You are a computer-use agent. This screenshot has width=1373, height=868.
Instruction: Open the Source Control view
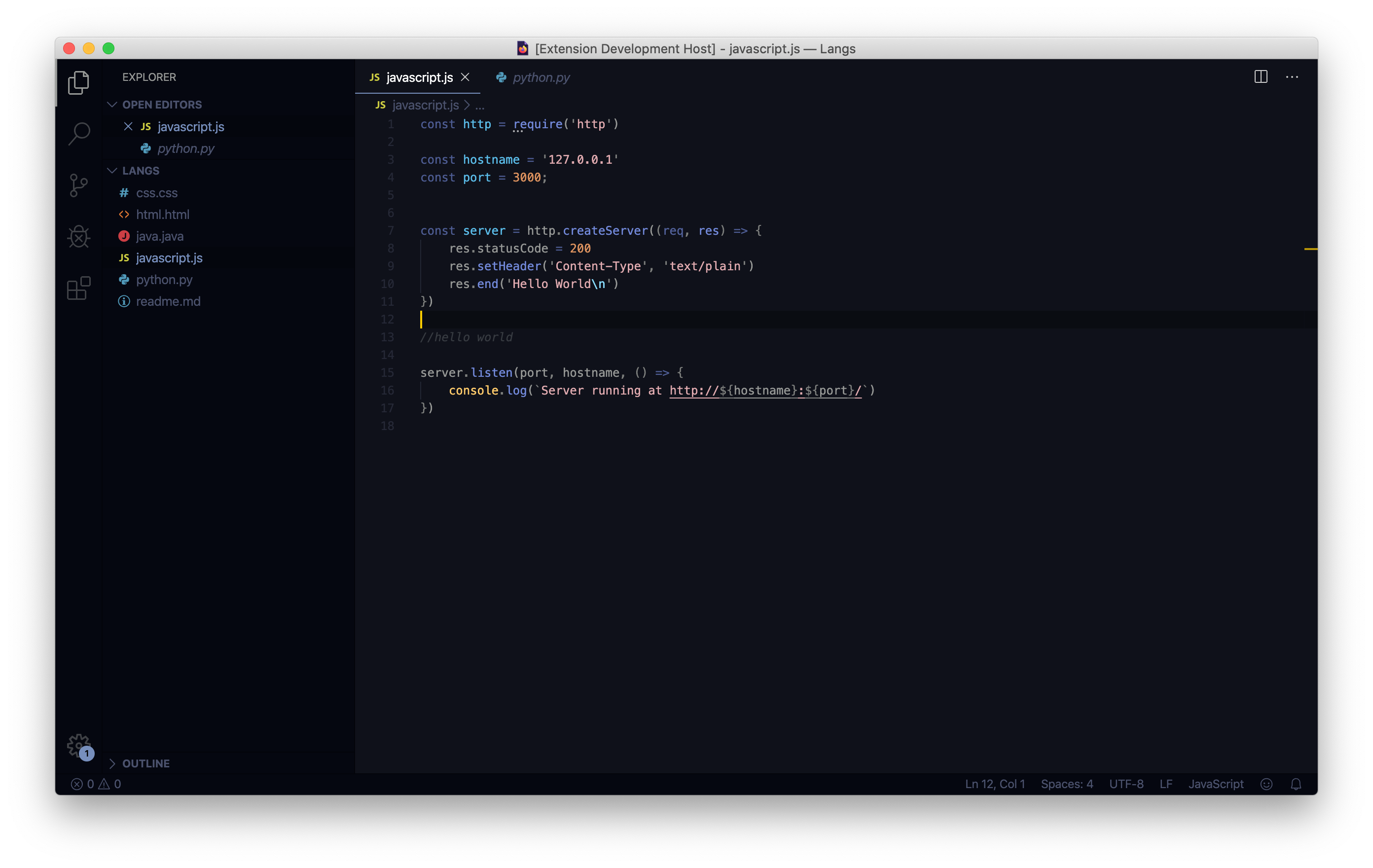[79, 185]
